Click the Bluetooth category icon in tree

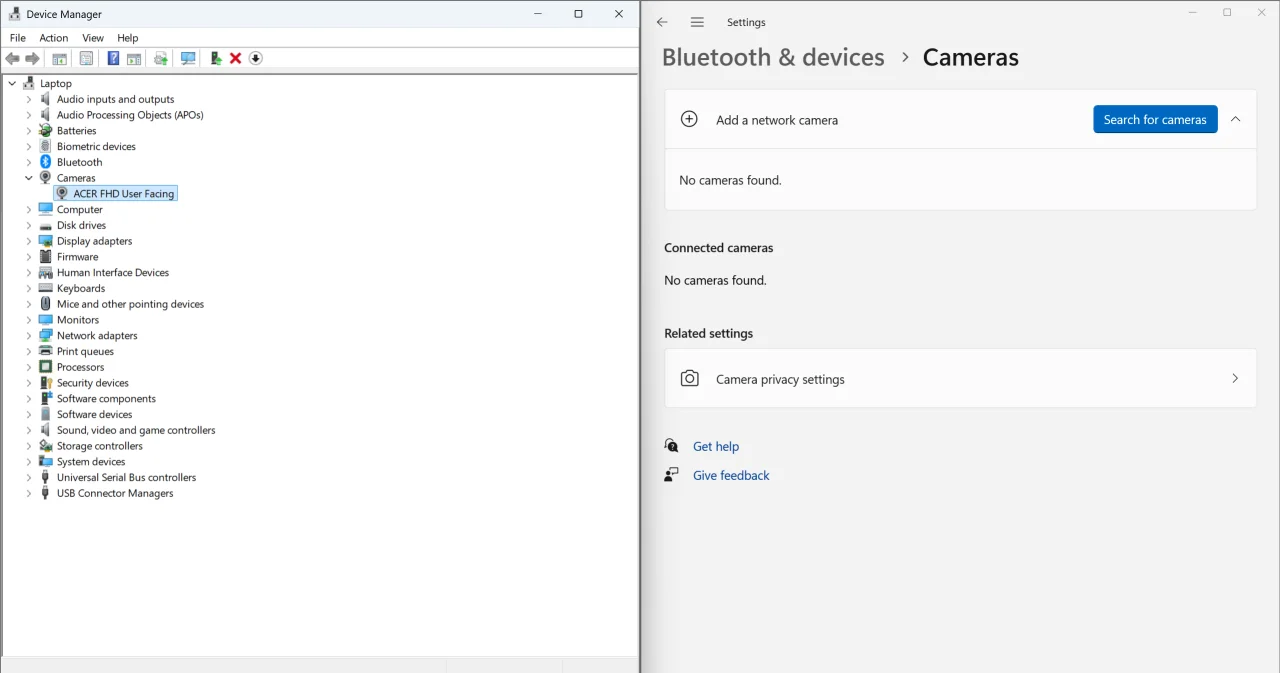[46, 162]
